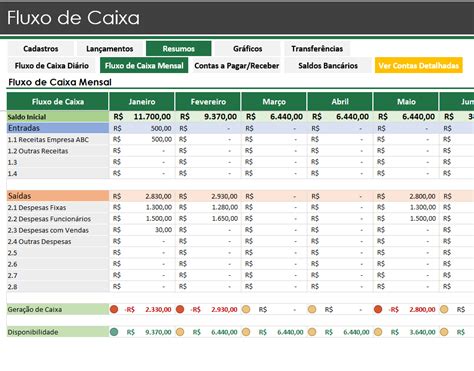Select Fevereiro Despesas Fixas value 1.280,00
The width and height of the screenshot is (474, 371).
click(x=225, y=207)
